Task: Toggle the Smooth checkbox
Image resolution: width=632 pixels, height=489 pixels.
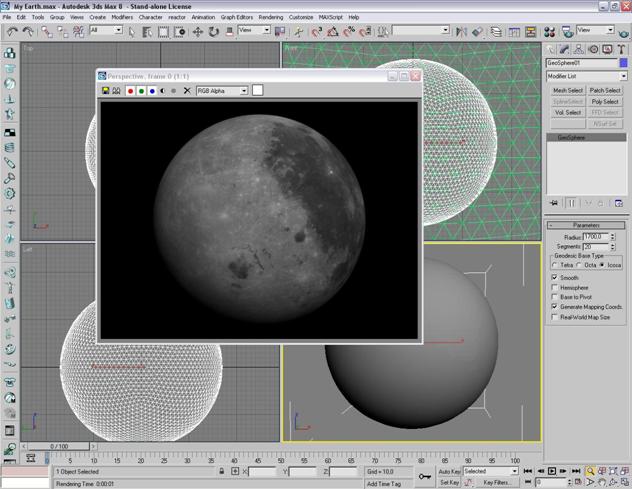Action: [556, 277]
